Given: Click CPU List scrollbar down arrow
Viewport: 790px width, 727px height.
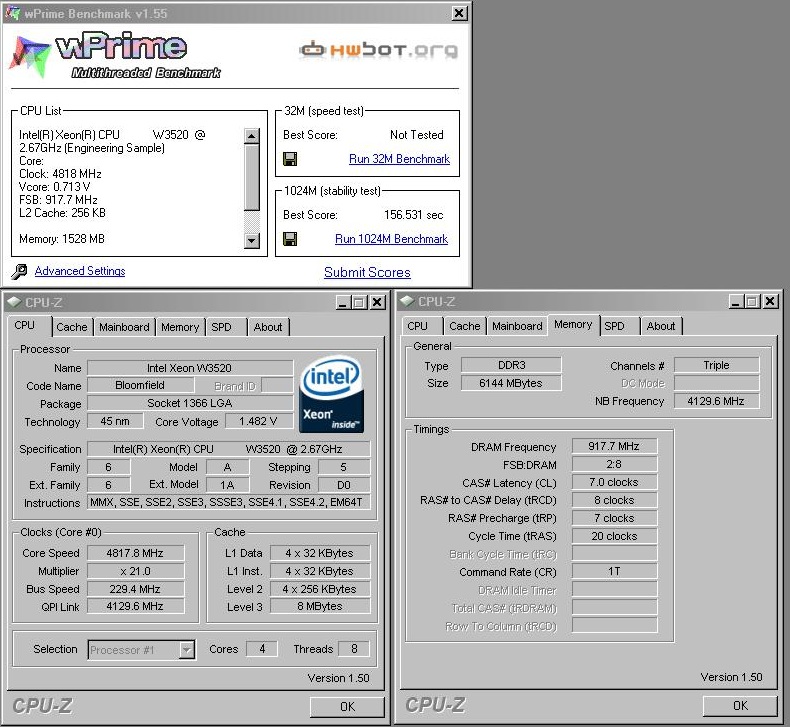Looking at the screenshot, I should coord(251,241).
